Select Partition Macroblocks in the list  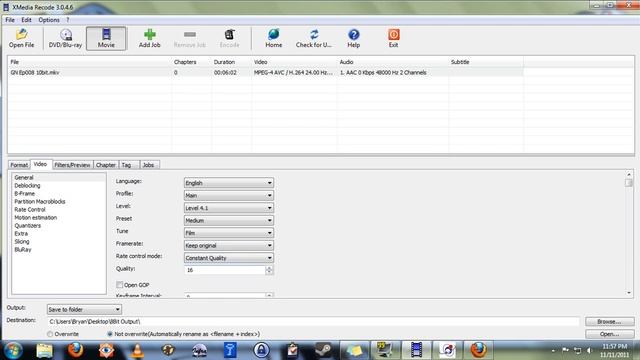[x=40, y=202]
